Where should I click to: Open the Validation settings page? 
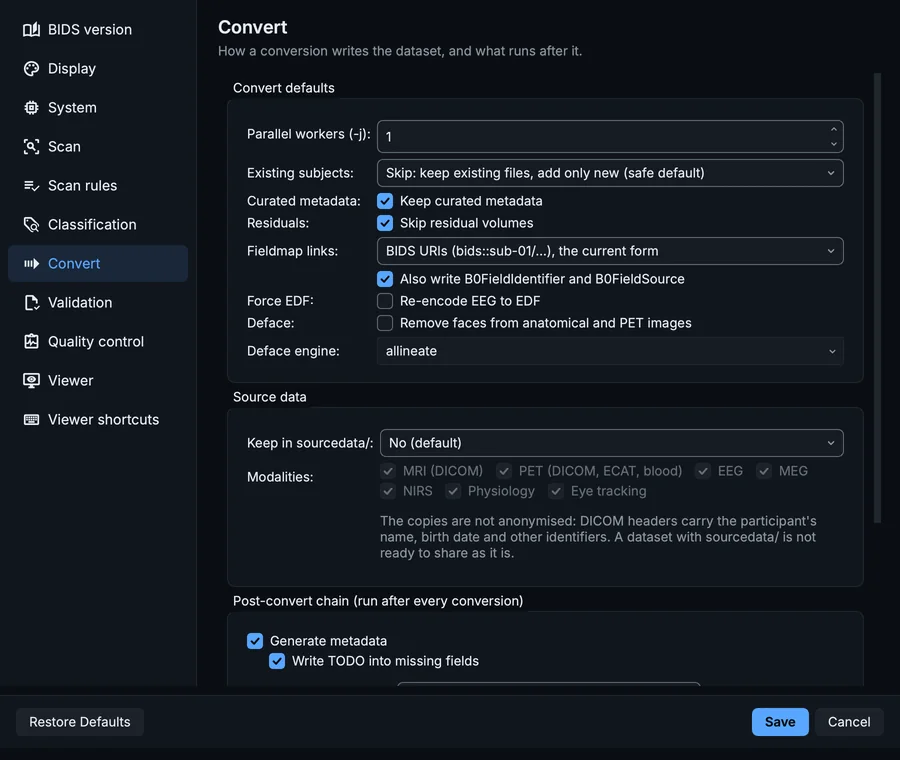pos(98,303)
